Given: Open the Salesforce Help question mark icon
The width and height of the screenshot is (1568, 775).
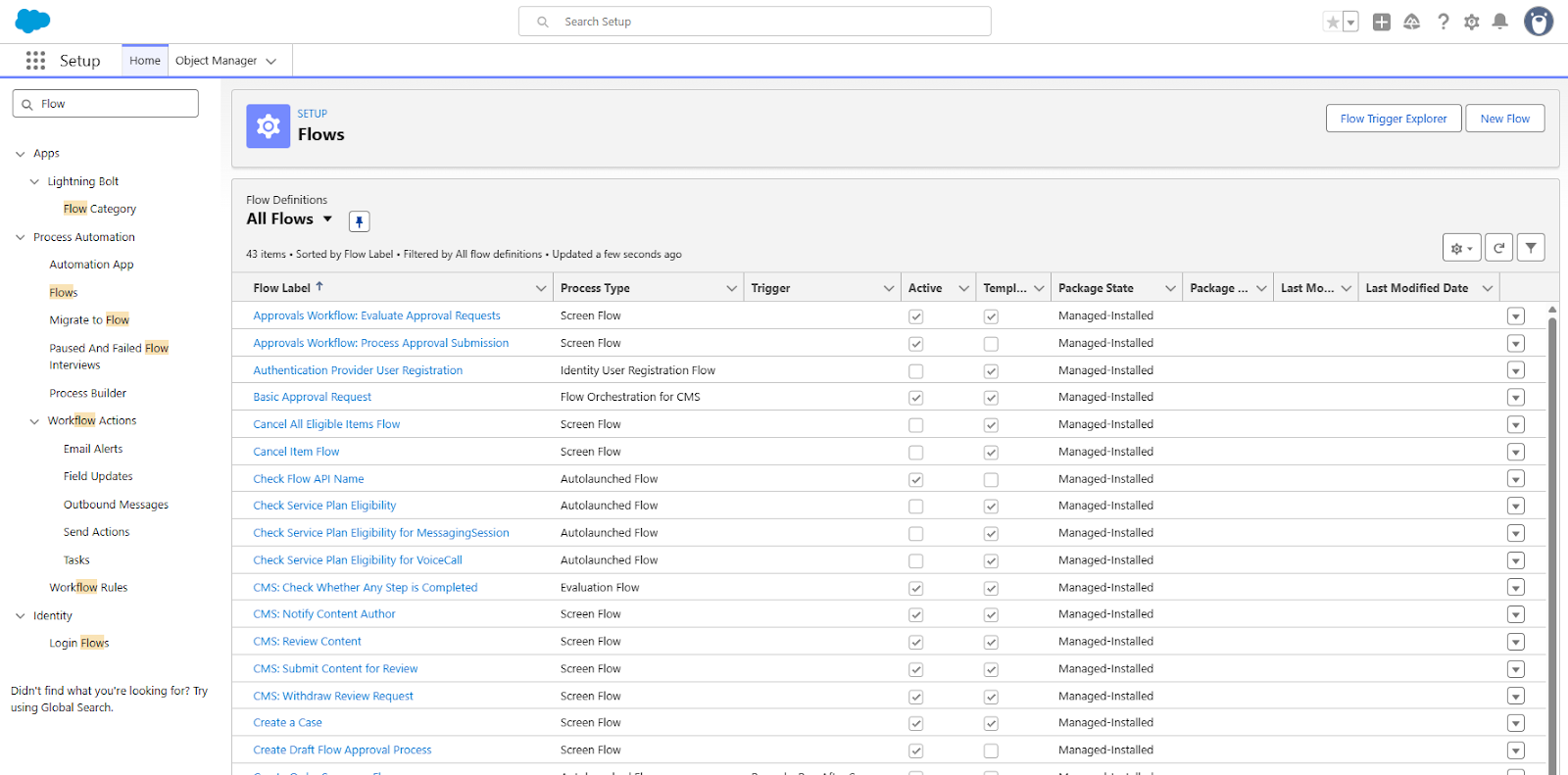Looking at the screenshot, I should pyautogui.click(x=1443, y=22).
